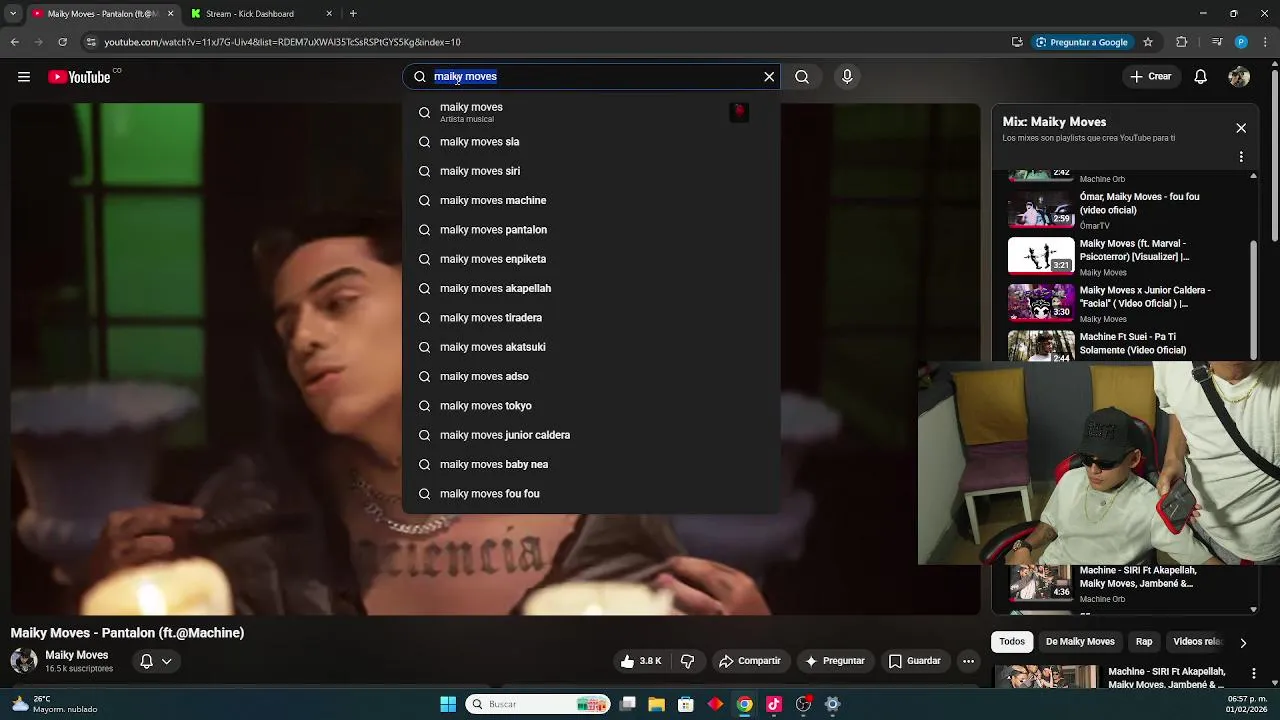Screen dimensions: 1280x720
Task: Select the Todos filter chip
Action: pyautogui.click(x=1012, y=642)
